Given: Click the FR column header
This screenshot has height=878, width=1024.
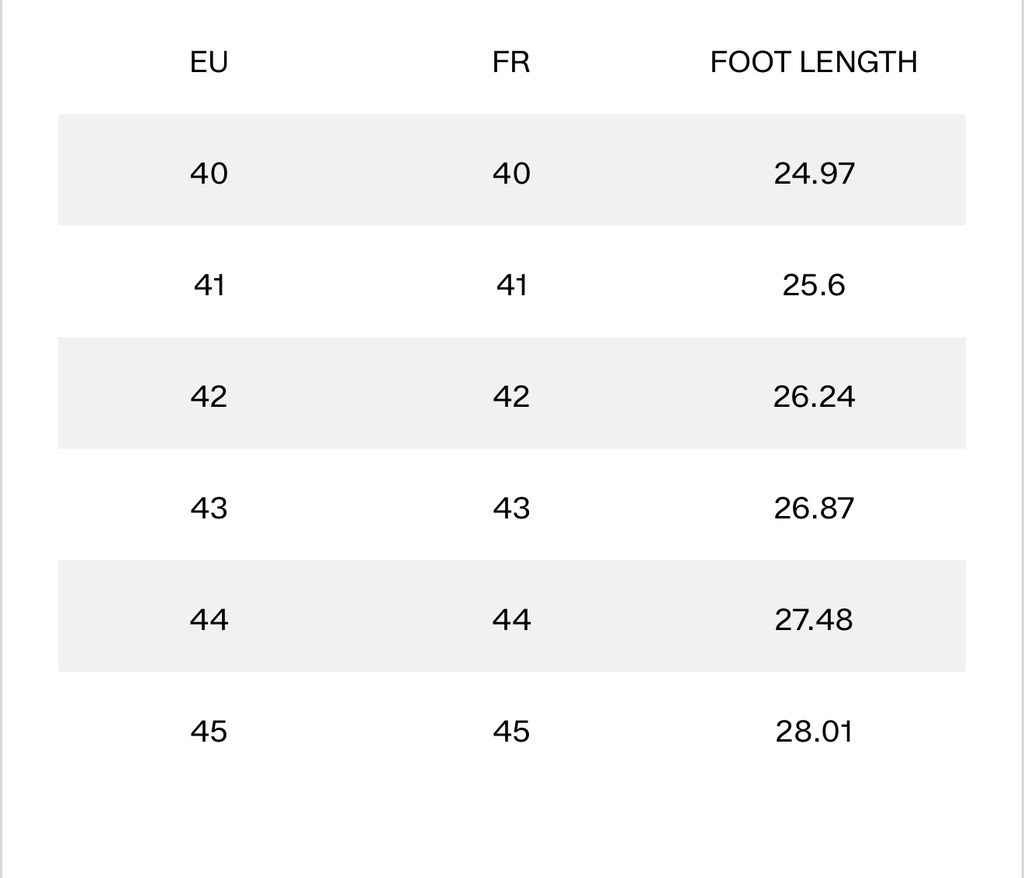Looking at the screenshot, I should tap(511, 62).
